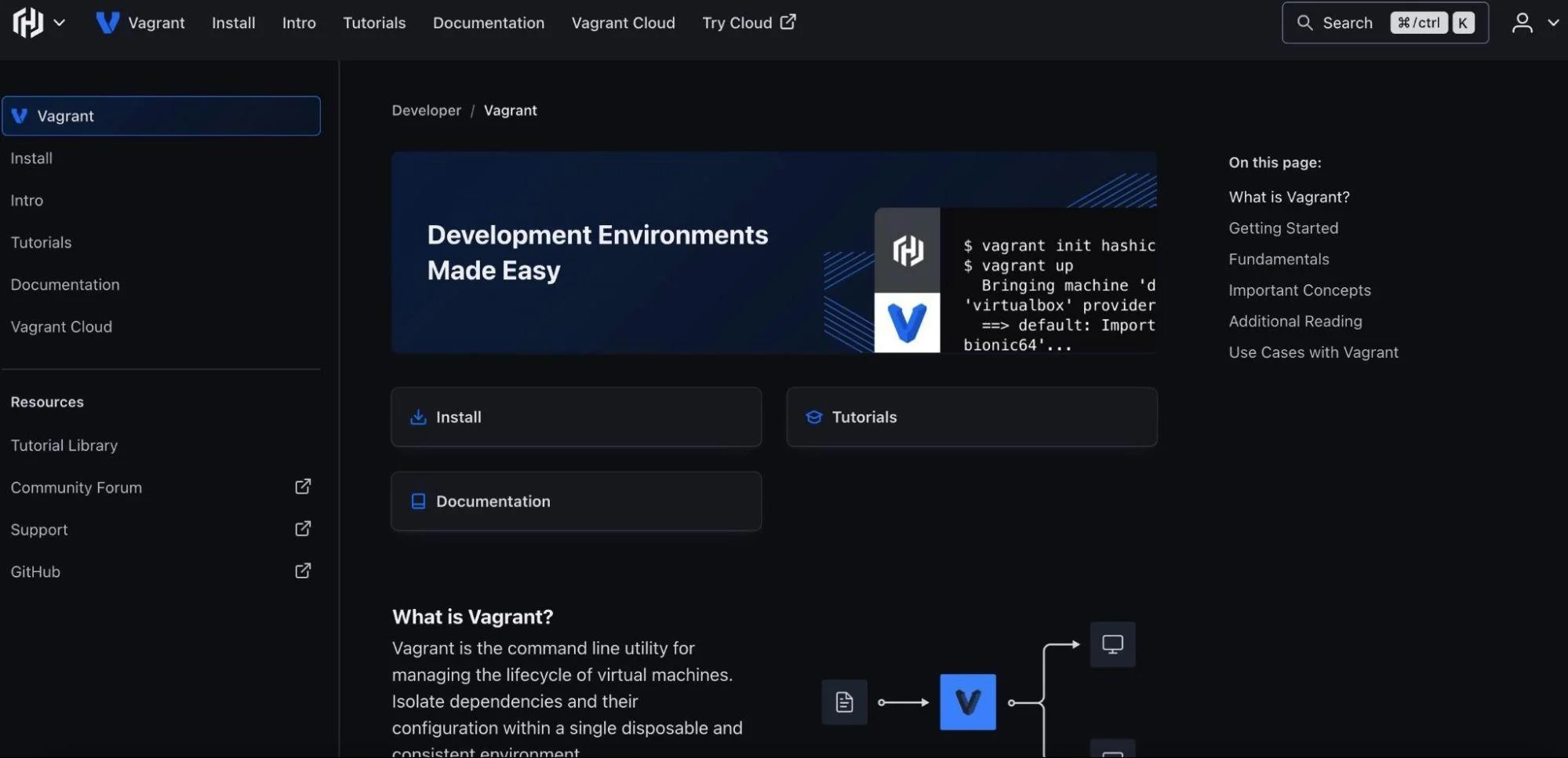Image resolution: width=1568 pixels, height=758 pixels.
Task: Click the Try Cloud link
Action: click(x=749, y=23)
